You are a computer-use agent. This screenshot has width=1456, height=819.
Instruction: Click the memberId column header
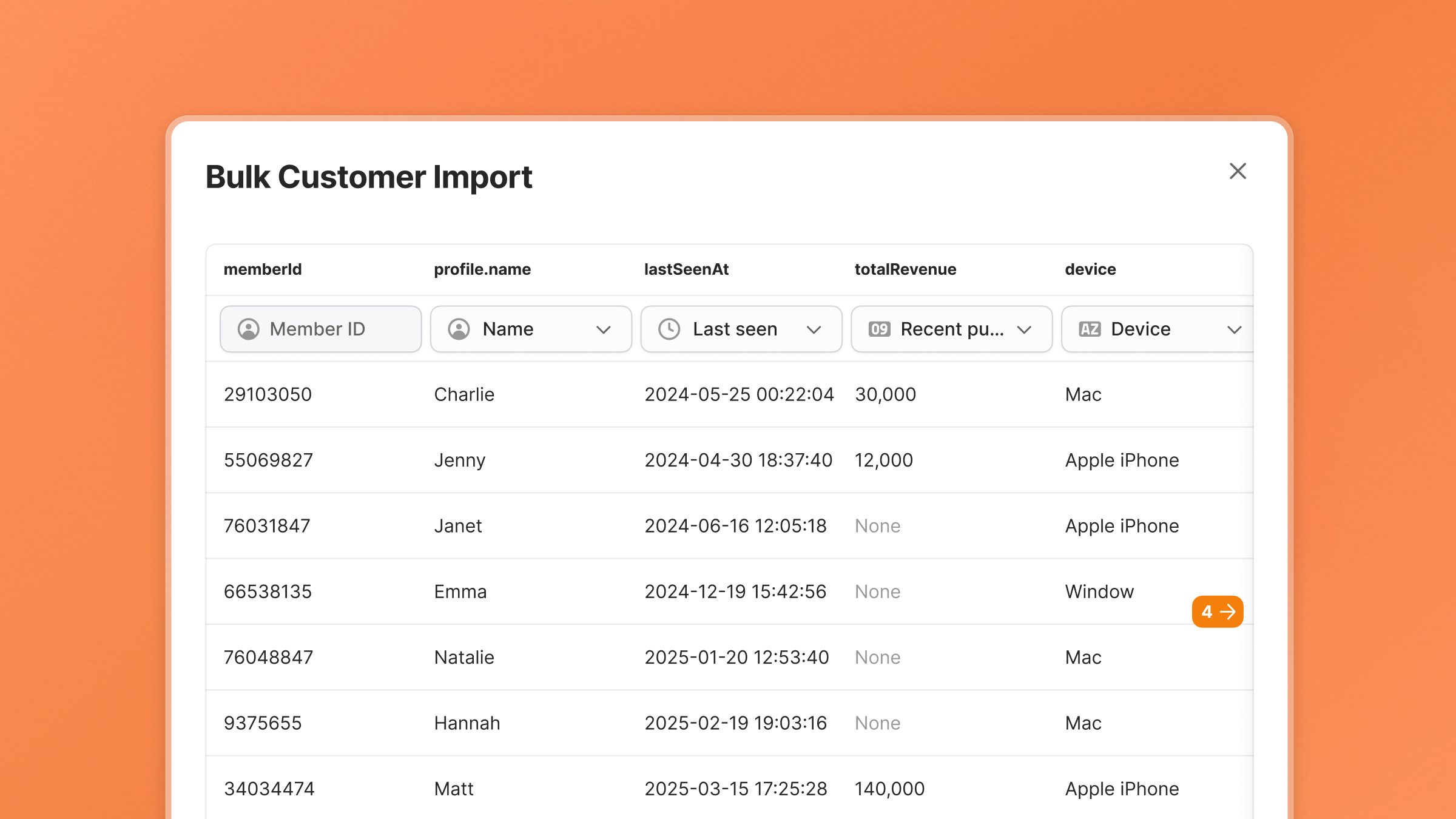pyautogui.click(x=262, y=269)
